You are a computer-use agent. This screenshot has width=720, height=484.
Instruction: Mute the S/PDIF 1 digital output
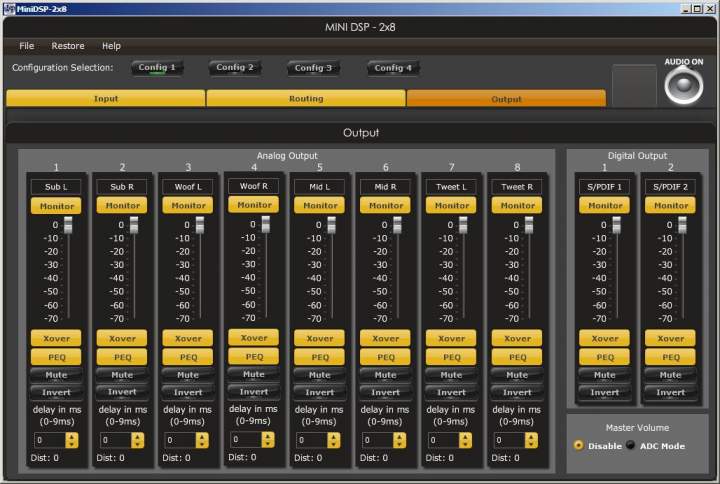click(x=605, y=375)
